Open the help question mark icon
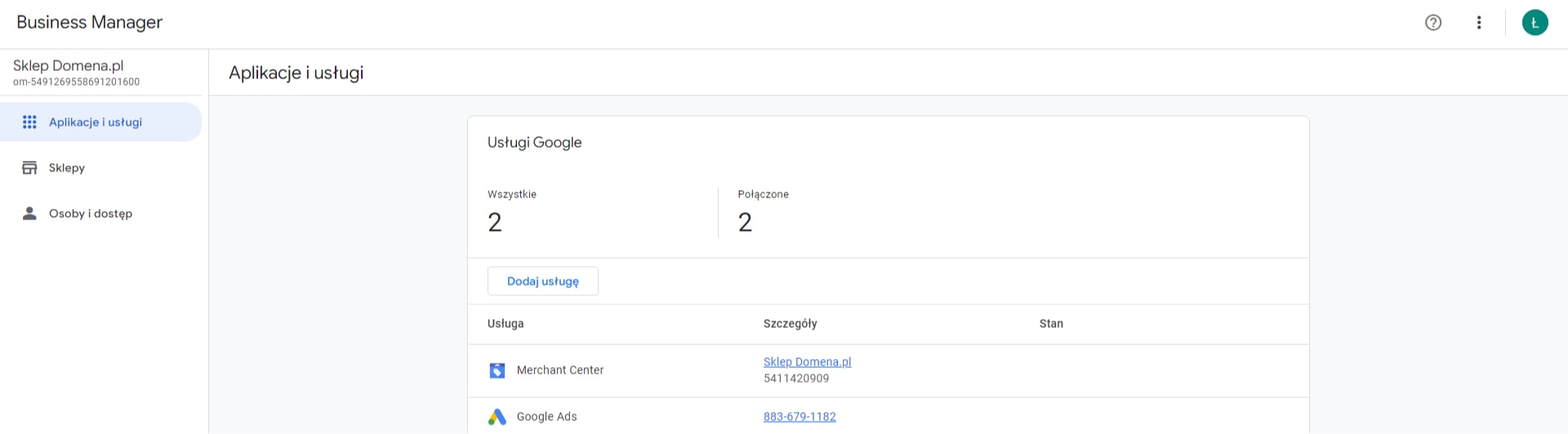This screenshot has width=1568, height=434. point(1432,23)
